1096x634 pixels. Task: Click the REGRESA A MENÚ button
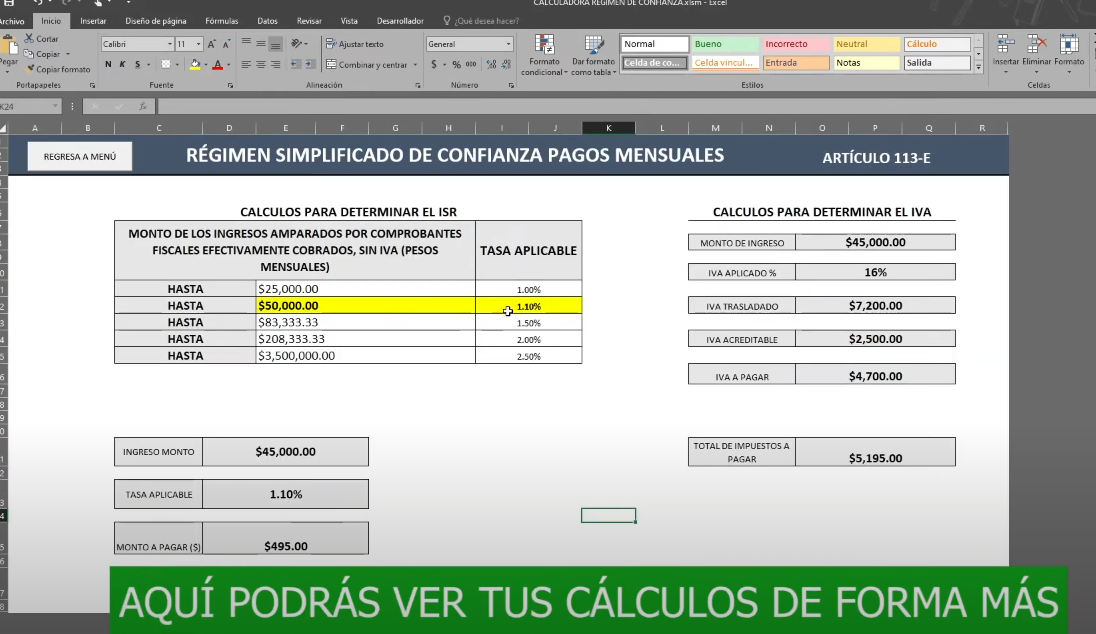click(78, 156)
